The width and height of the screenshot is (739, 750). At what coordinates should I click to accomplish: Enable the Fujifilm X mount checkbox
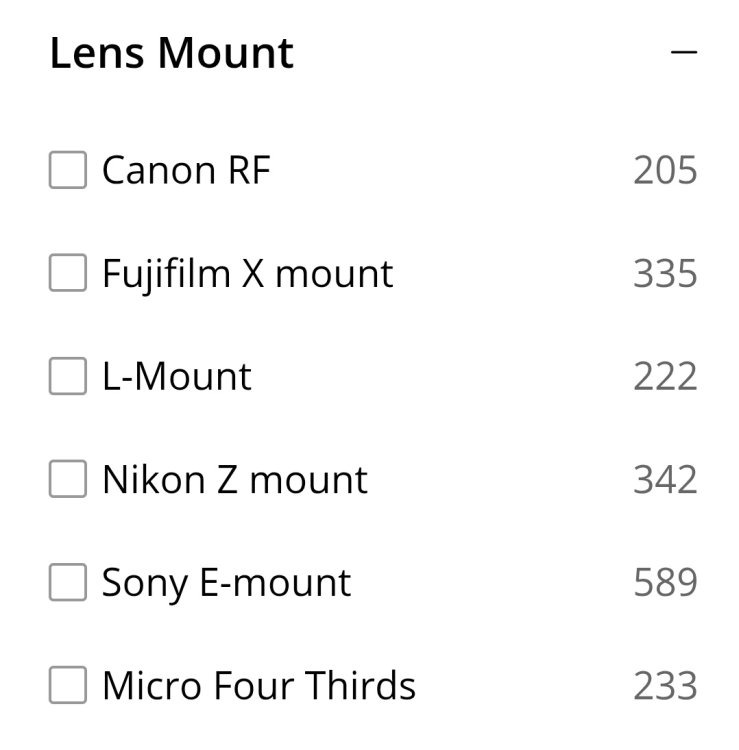(68, 273)
